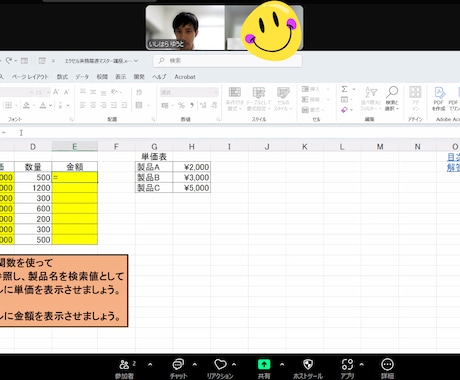Toggle Align Right in alignment group
The height and width of the screenshot is (380, 460).
tap(104, 105)
